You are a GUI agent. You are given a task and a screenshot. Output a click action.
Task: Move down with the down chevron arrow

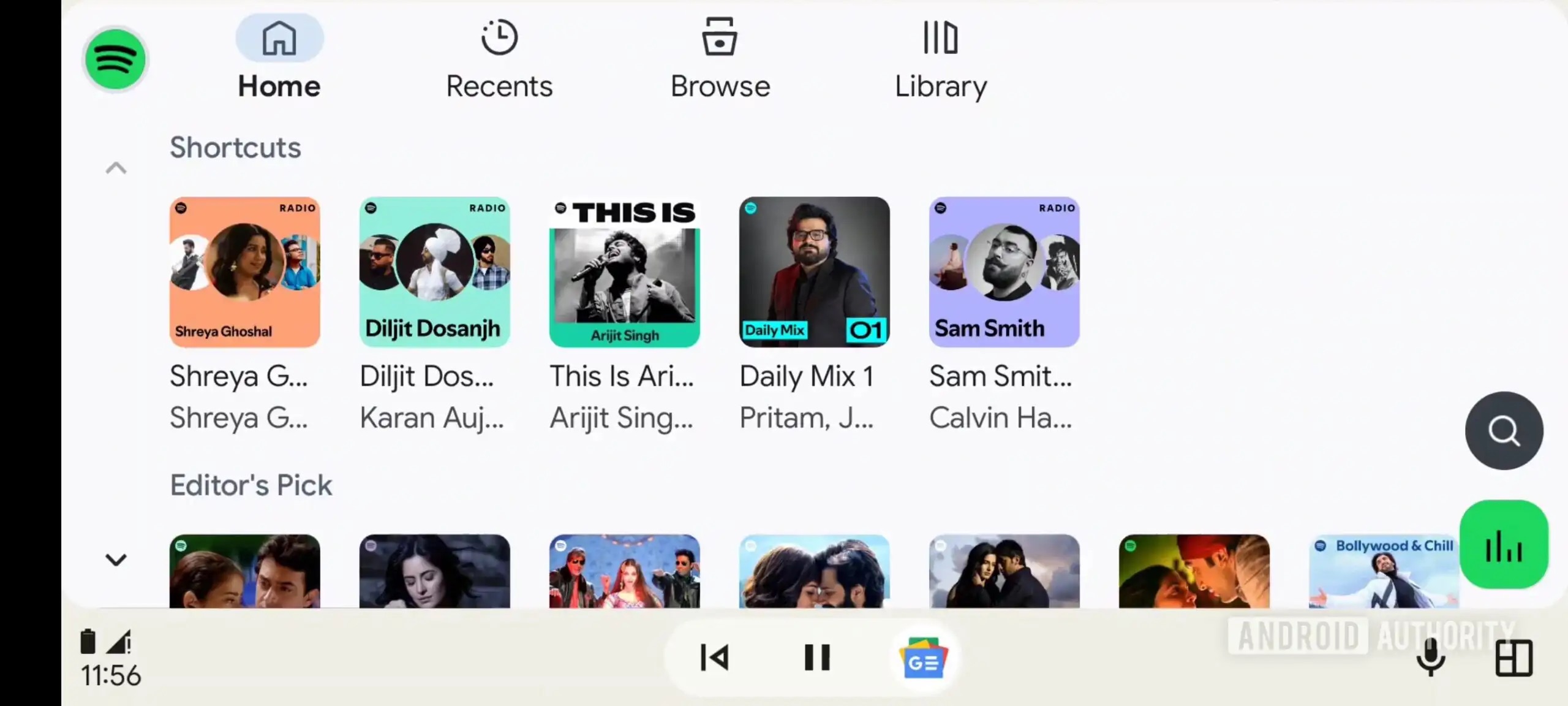116,560
